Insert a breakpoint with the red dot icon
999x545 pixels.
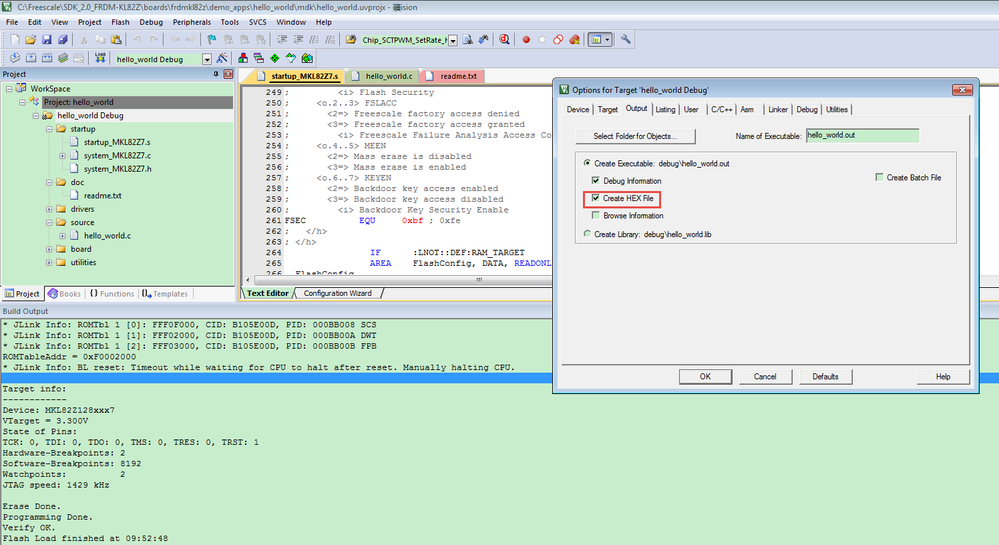[526, 40]
